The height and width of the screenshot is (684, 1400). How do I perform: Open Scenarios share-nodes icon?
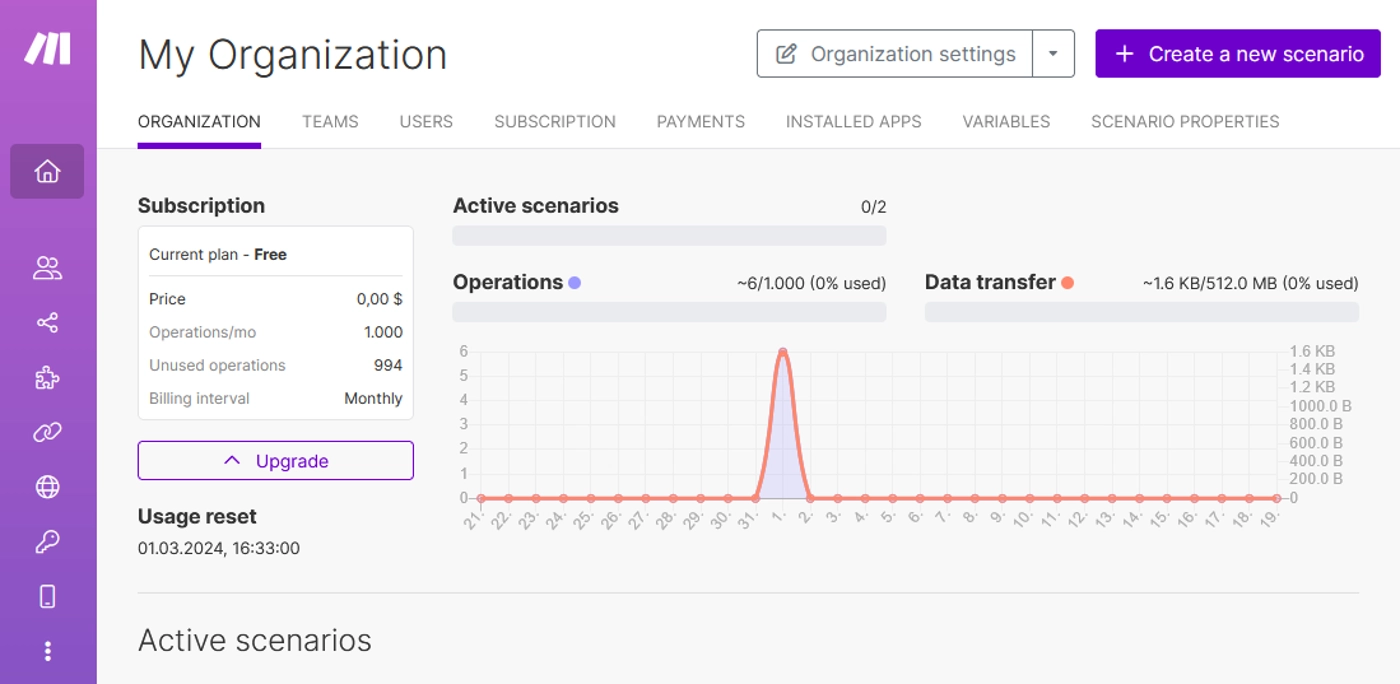click(x=47, y=323)
